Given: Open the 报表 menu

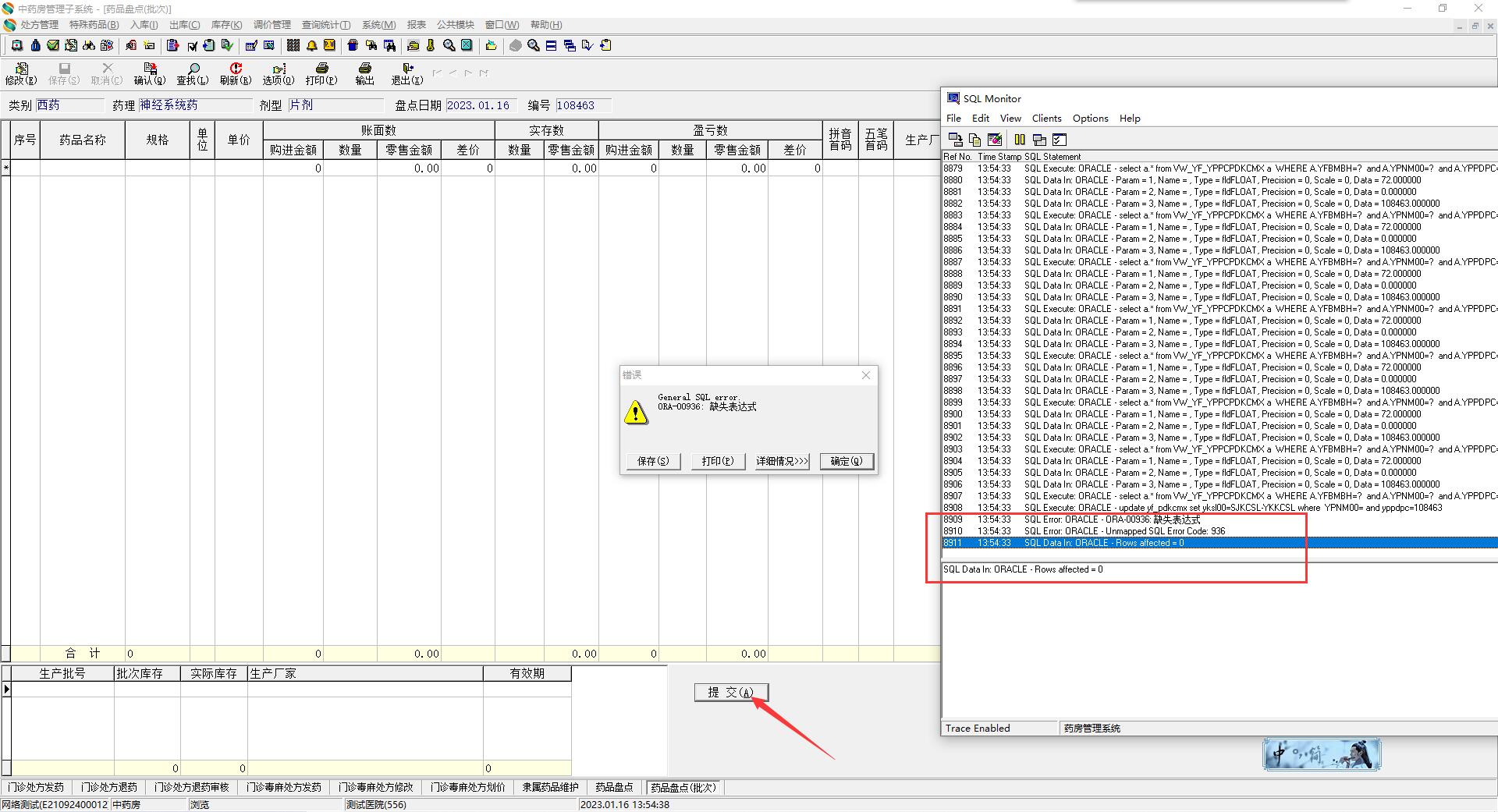Looking at the screenshot, I should (417, 25).
